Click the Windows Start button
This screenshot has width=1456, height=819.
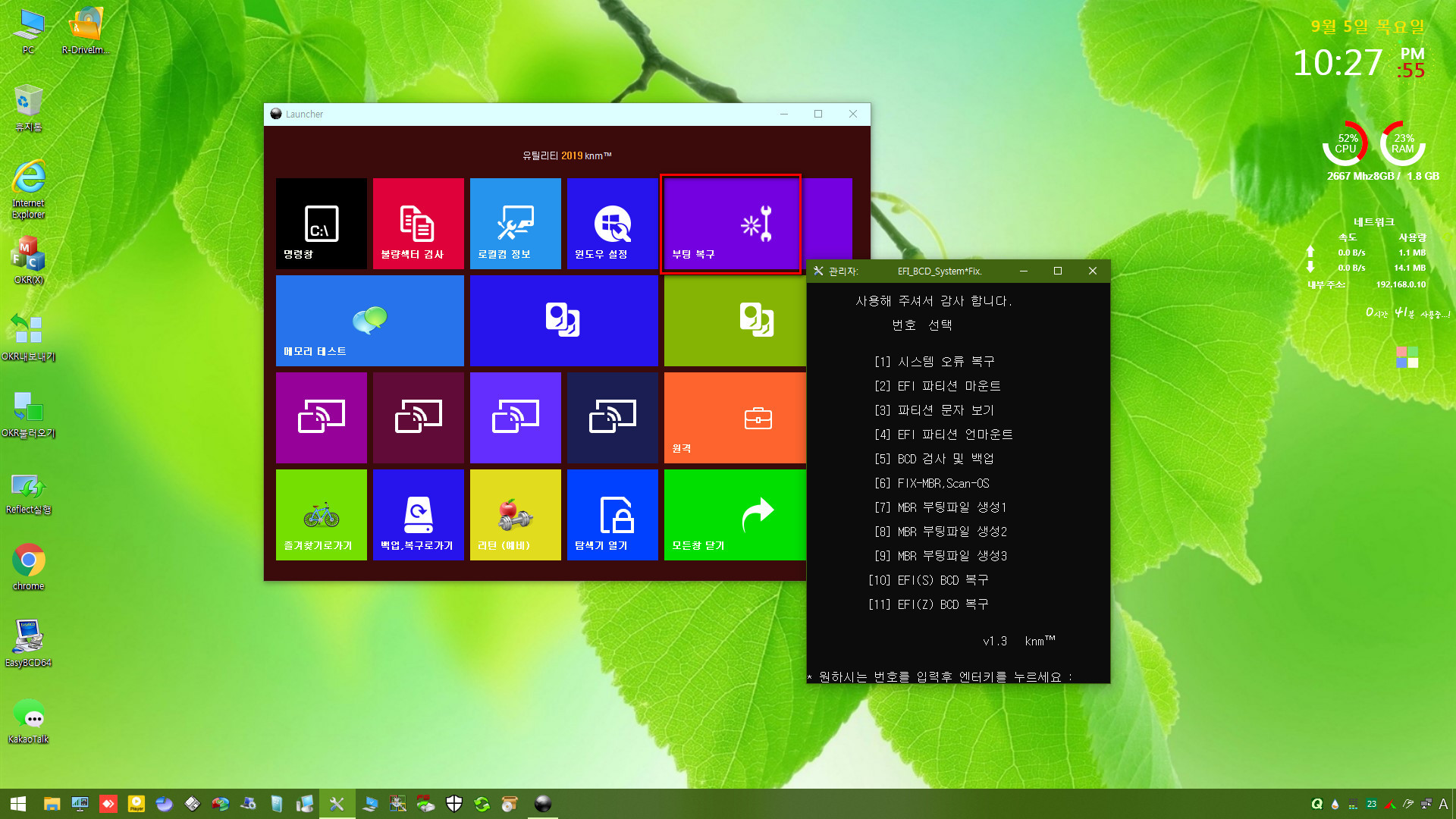[18, 804]
